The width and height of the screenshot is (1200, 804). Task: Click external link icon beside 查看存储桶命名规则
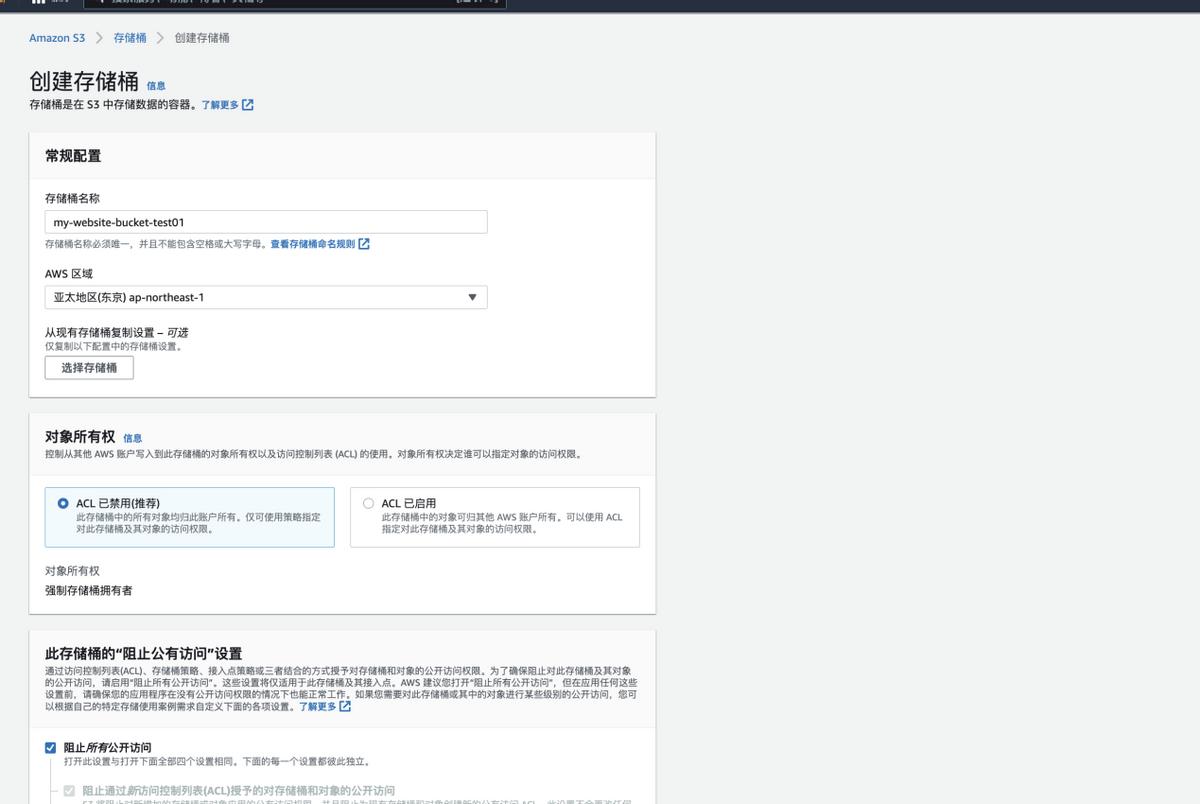pyautogui.click(x=363, y=242)
